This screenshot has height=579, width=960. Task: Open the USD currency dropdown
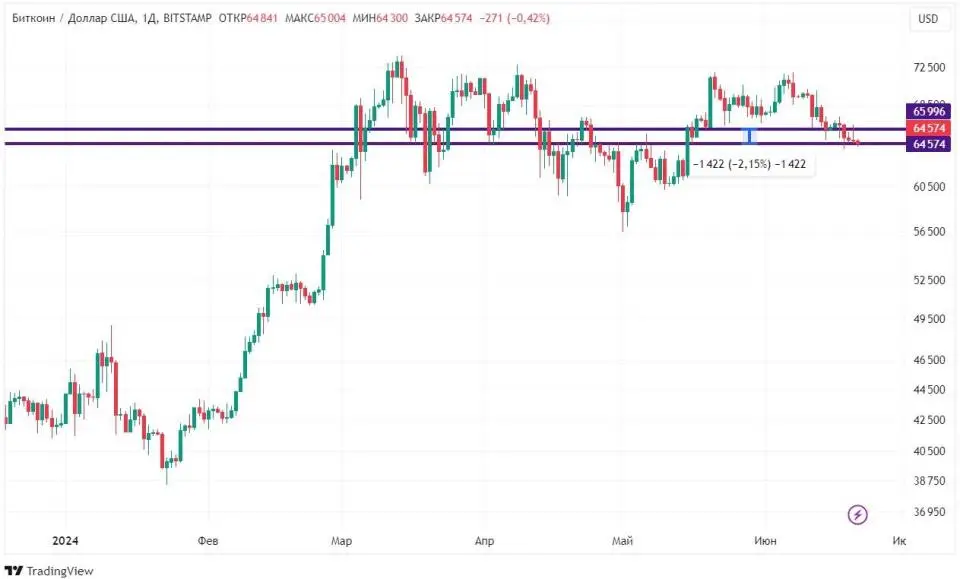[927, 18]
